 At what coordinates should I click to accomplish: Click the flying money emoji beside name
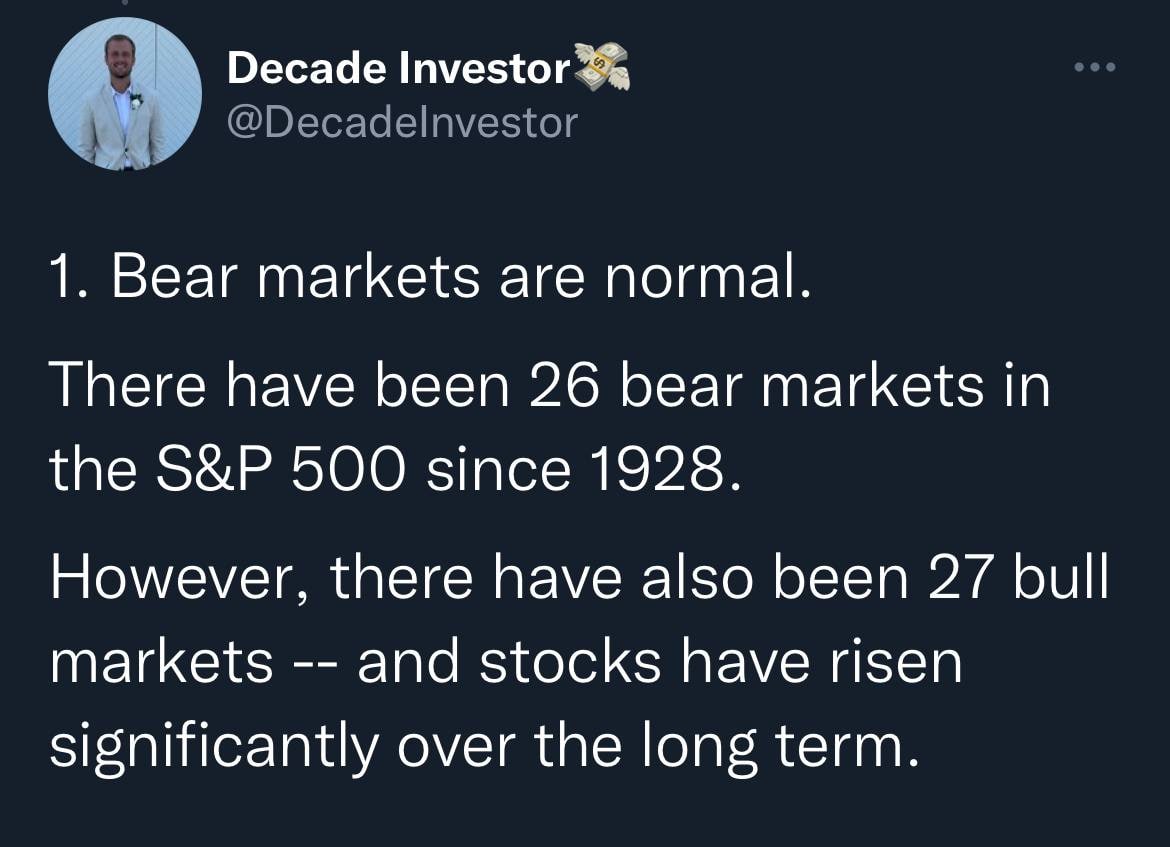602,69
